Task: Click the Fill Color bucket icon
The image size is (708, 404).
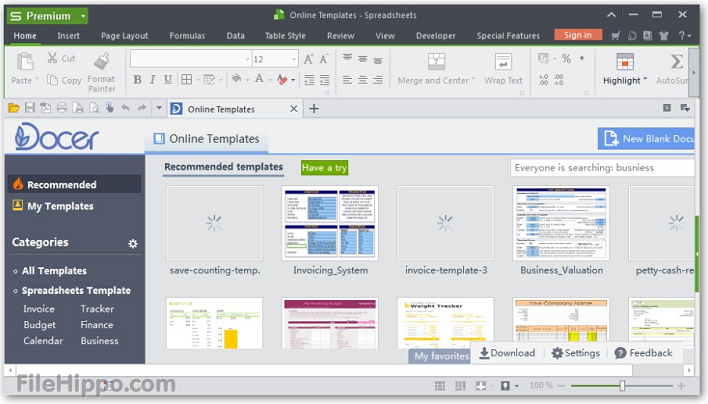Action: click(x=236, y=79)
